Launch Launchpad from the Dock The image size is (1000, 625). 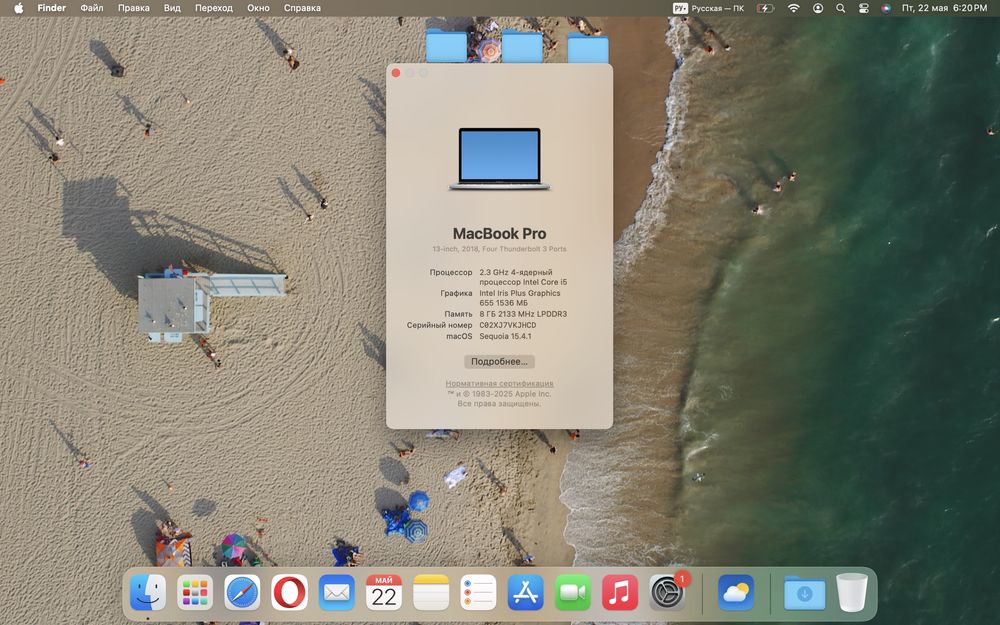pos(195,592)
